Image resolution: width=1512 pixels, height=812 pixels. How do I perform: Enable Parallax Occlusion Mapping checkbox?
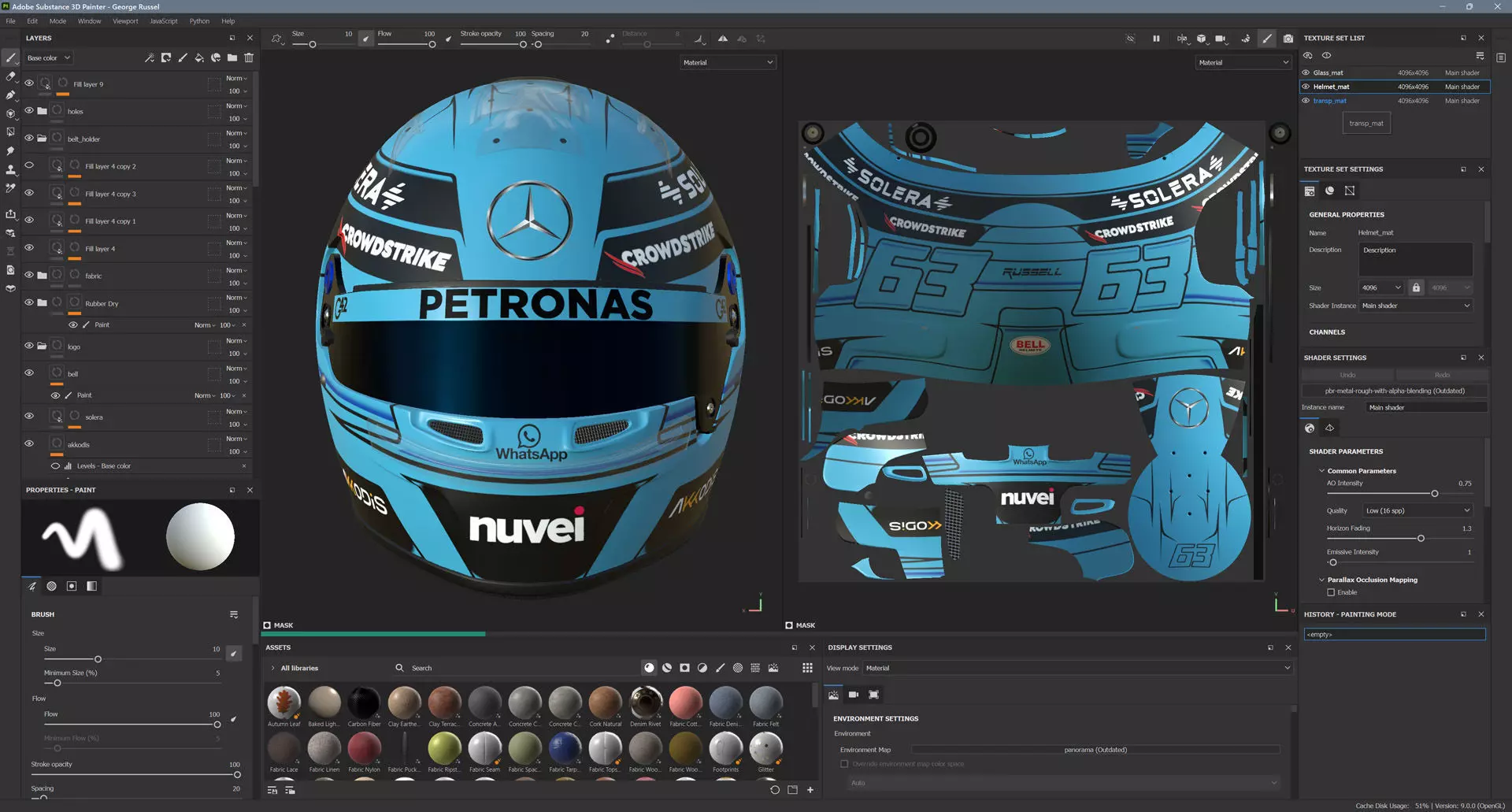pos(1331,592)
